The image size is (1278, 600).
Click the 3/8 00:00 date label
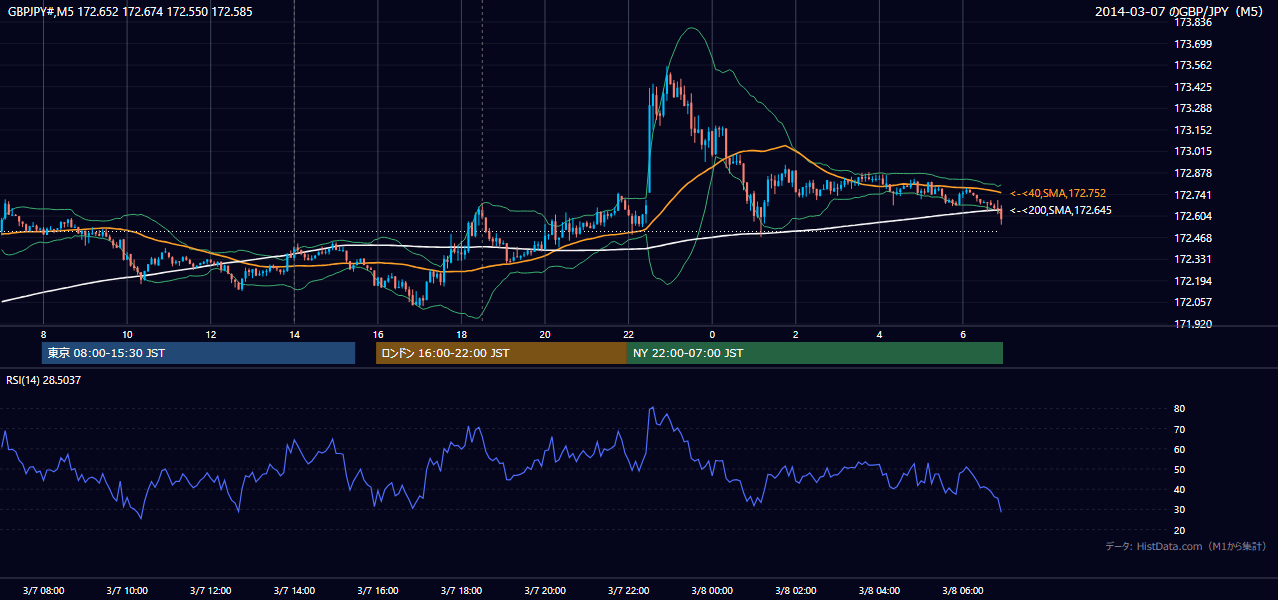click(x=712, y=591)
